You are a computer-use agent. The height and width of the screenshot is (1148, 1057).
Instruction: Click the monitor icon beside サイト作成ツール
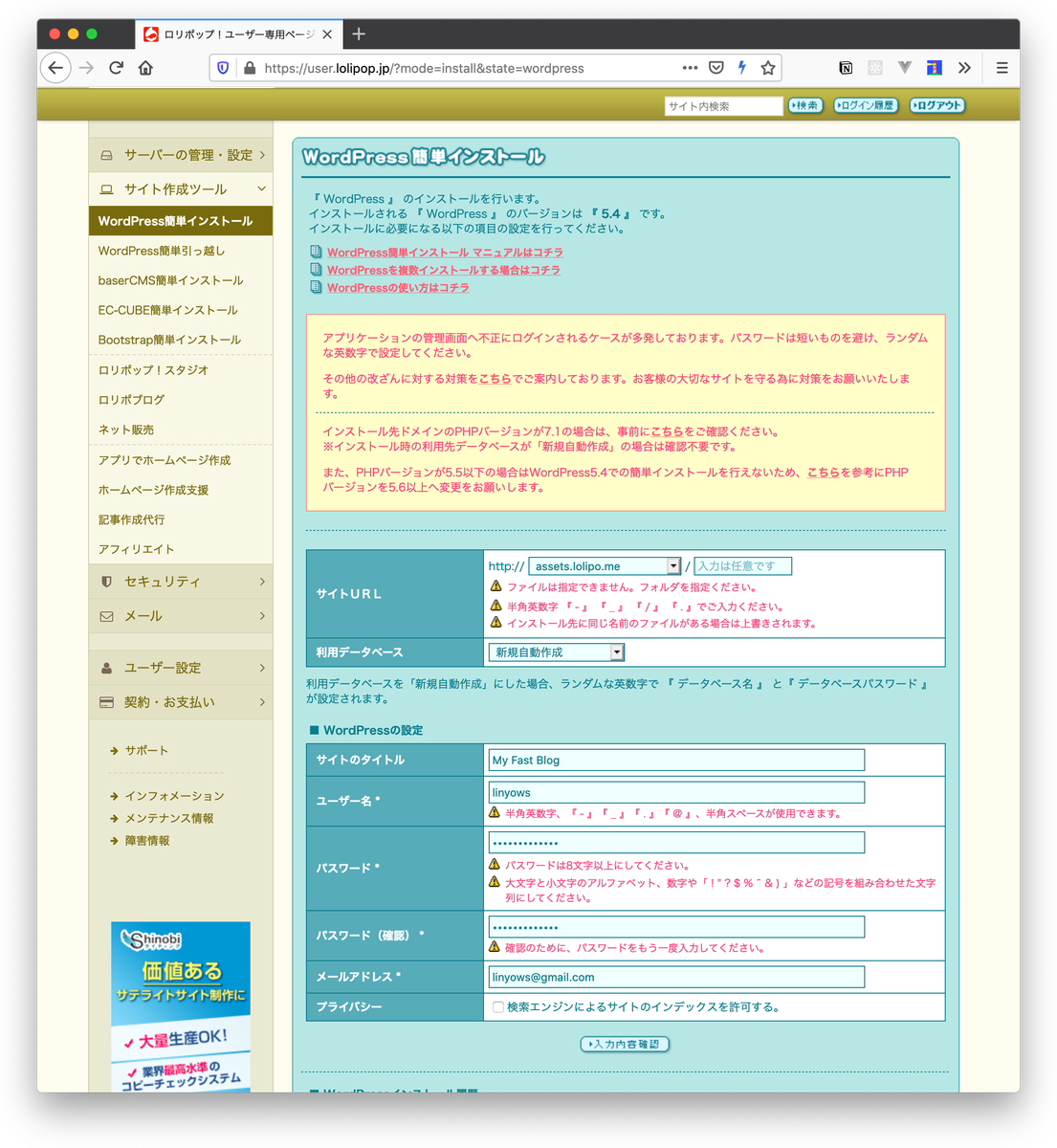pyautogui.click(x=106, y=188)
